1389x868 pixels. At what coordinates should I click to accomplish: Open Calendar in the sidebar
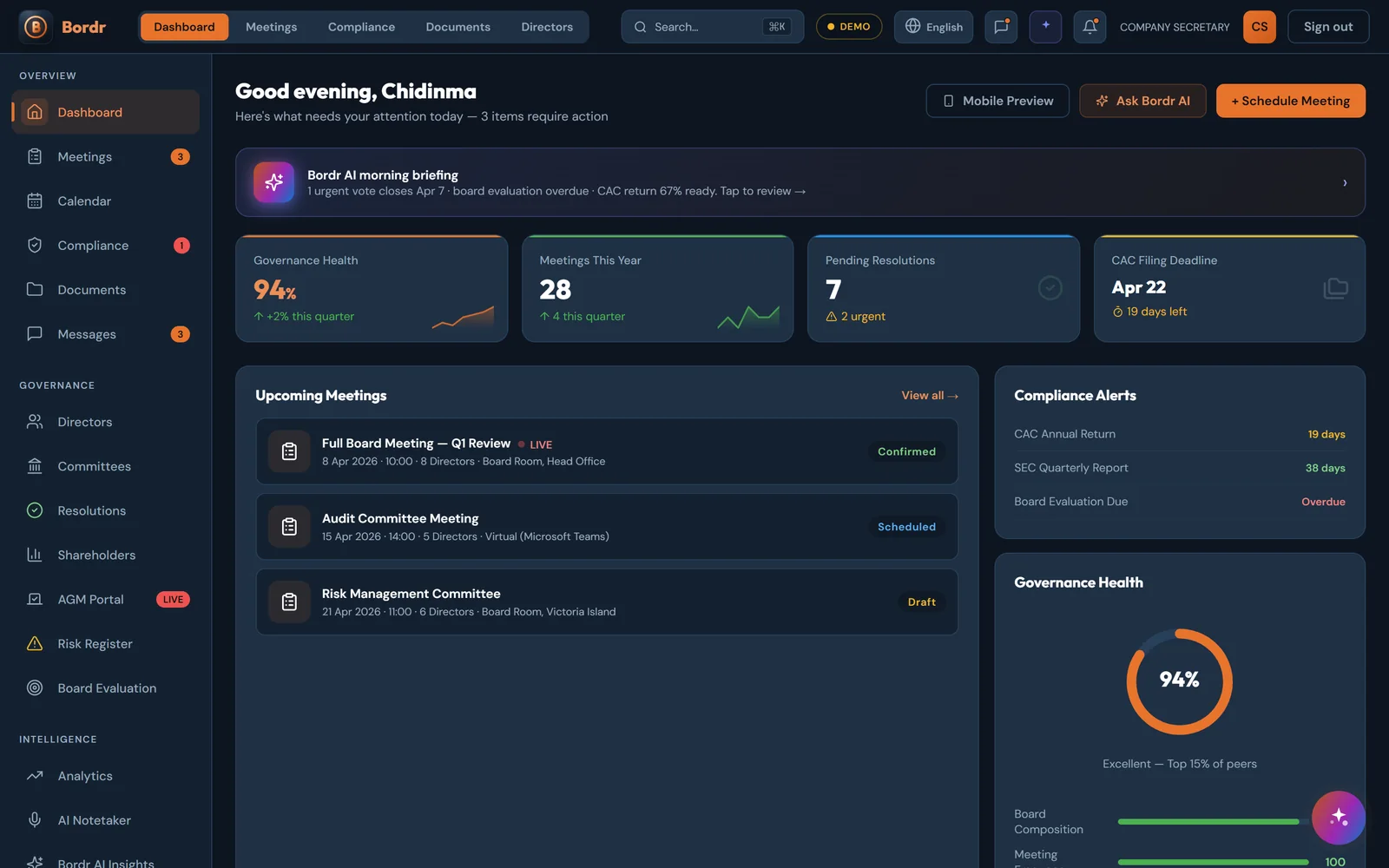click(105, 201)
